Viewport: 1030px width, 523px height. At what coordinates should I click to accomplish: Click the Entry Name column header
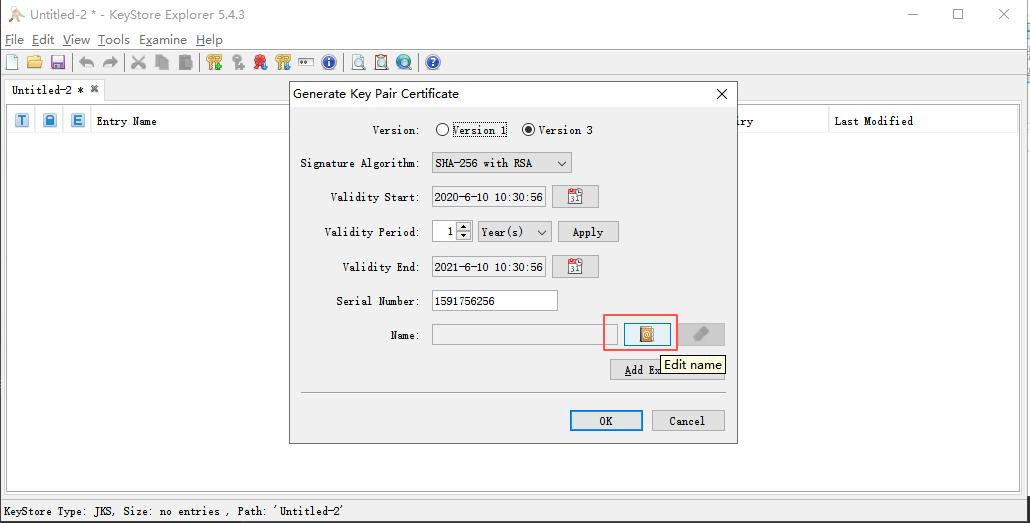pyautogui.click(x=126, y=121)
